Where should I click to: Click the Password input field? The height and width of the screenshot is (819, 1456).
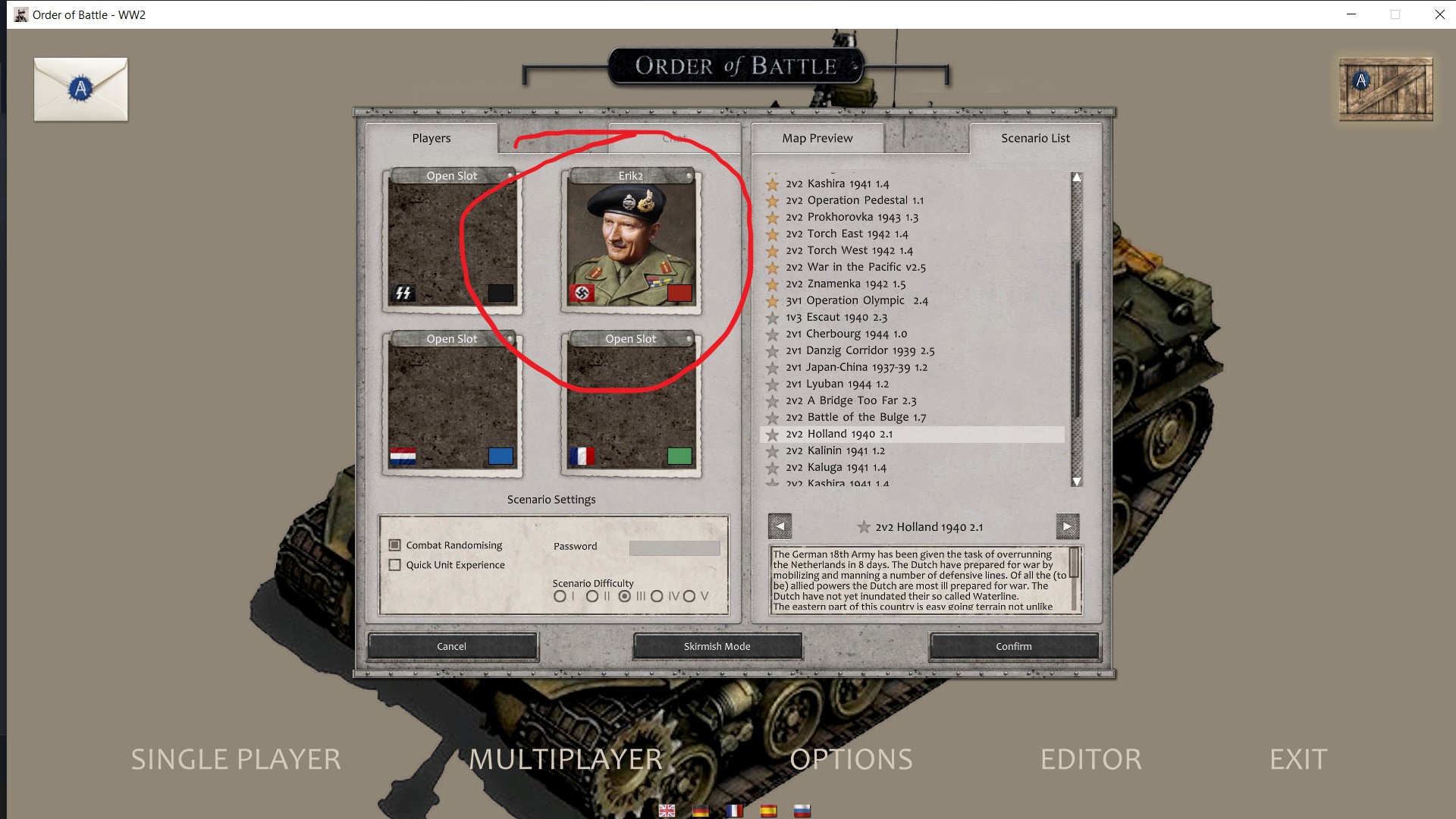[674, 547]
